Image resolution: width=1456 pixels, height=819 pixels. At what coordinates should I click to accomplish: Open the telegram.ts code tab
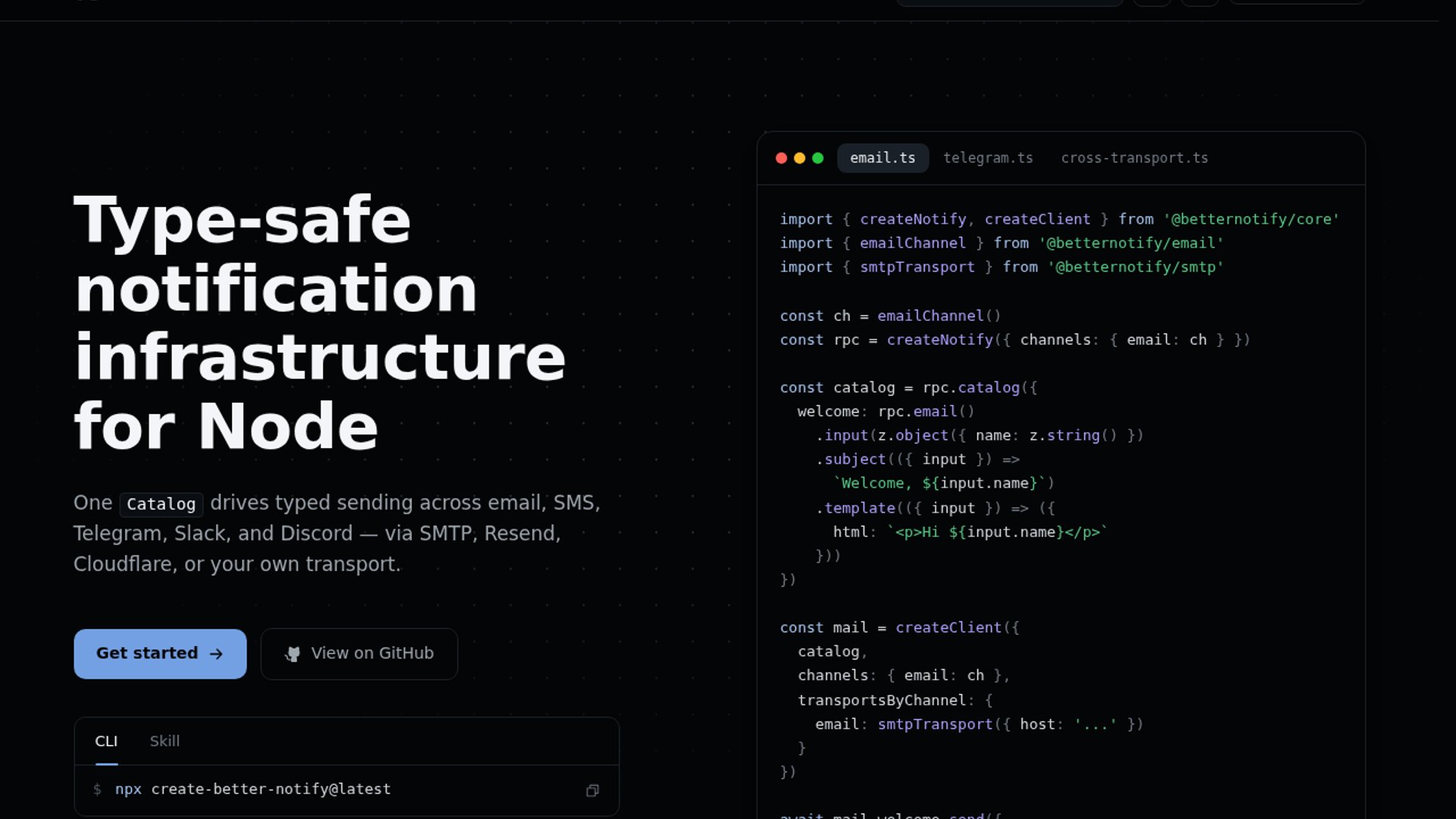point(988,158)
